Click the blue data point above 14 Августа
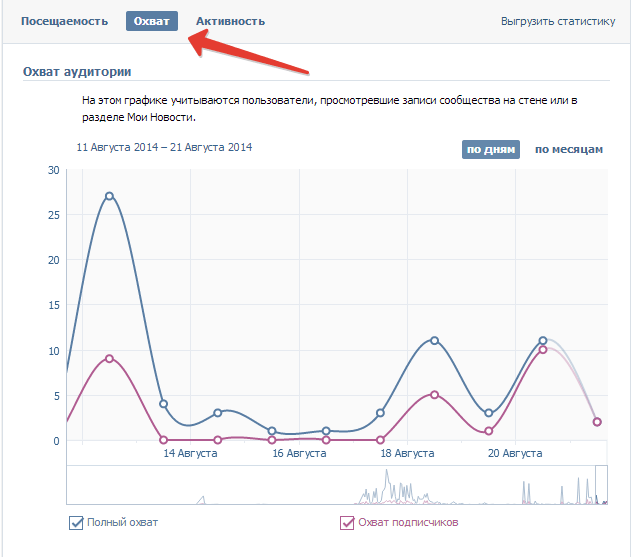The width and height of the screenshot is (631, 557). [163, 404]
